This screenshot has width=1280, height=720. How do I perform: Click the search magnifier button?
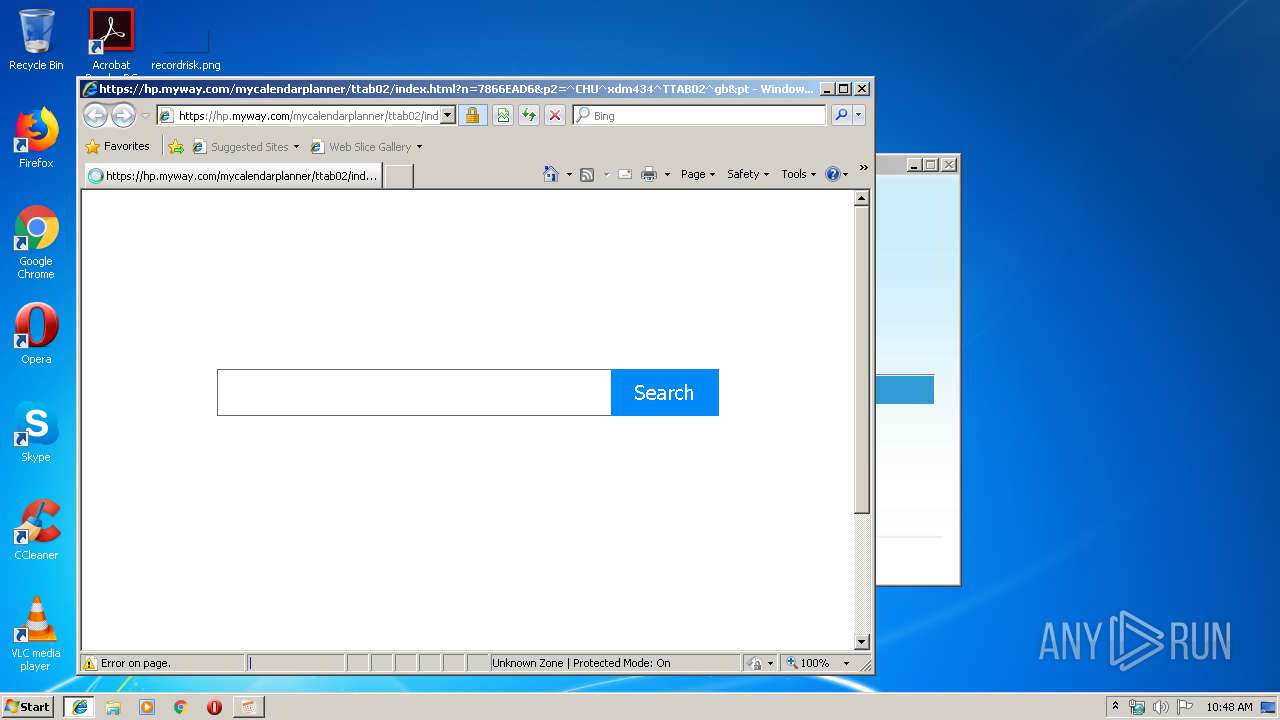coord(841,115)
